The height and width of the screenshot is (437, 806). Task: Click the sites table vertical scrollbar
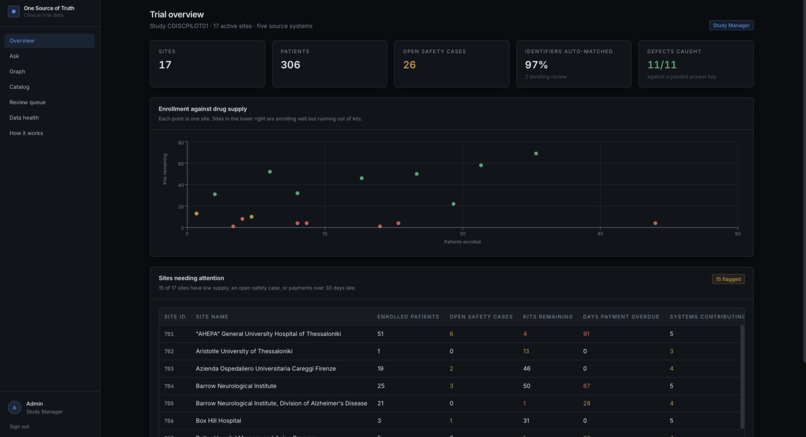coord(742,377)
